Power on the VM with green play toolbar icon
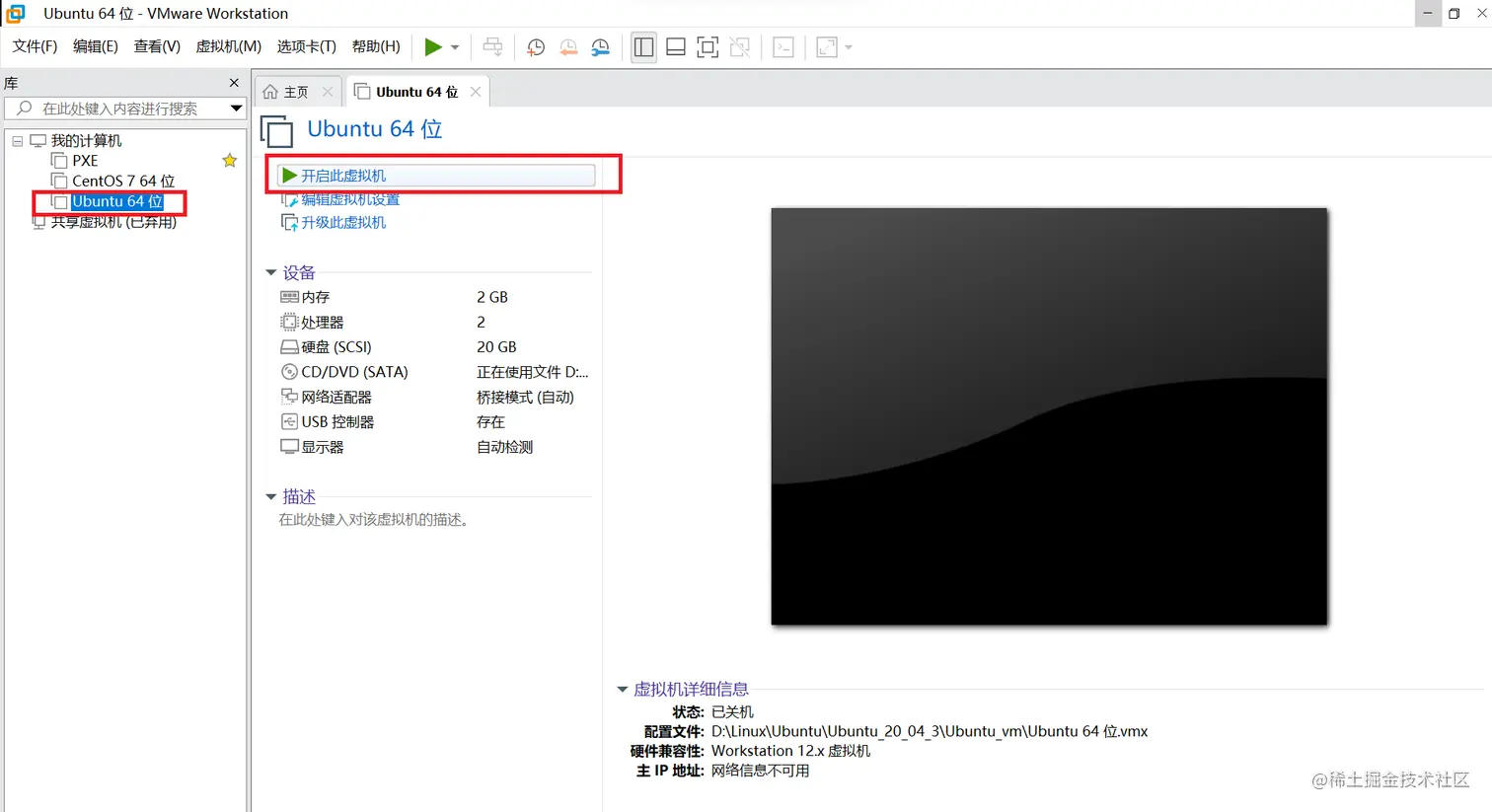 (x=432, y=46)
